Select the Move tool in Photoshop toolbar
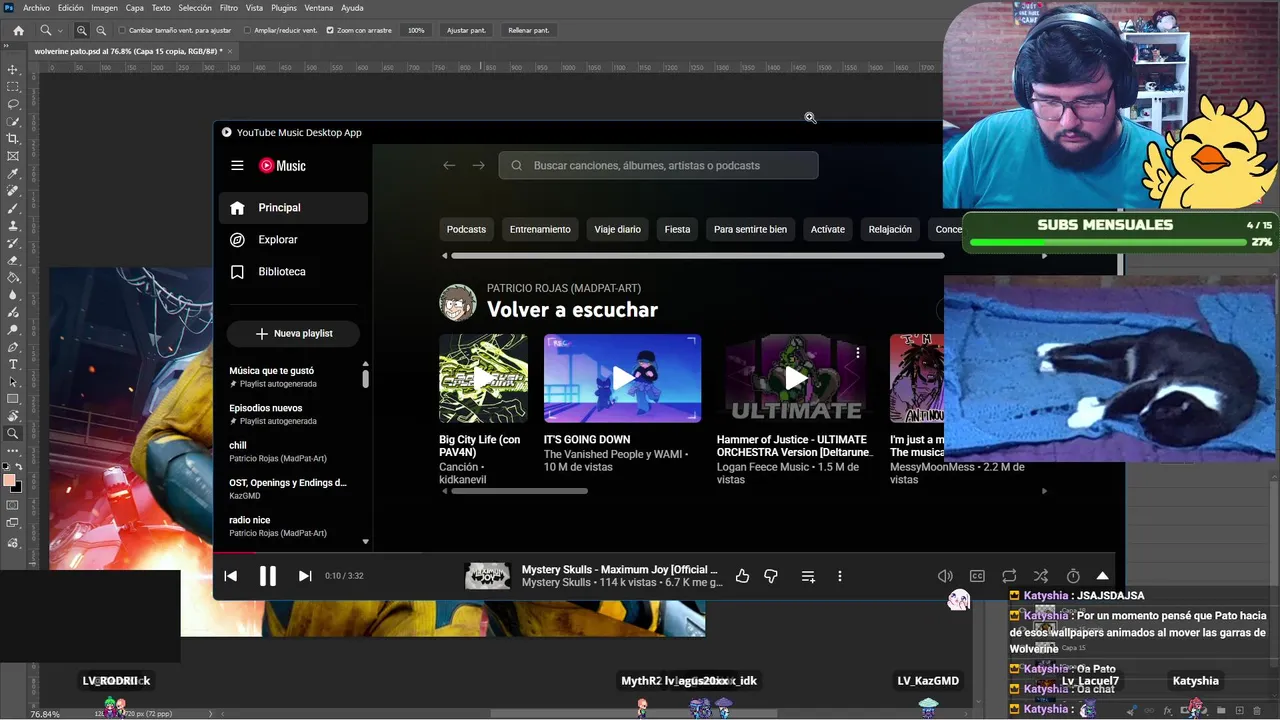 tap(13, 70)
